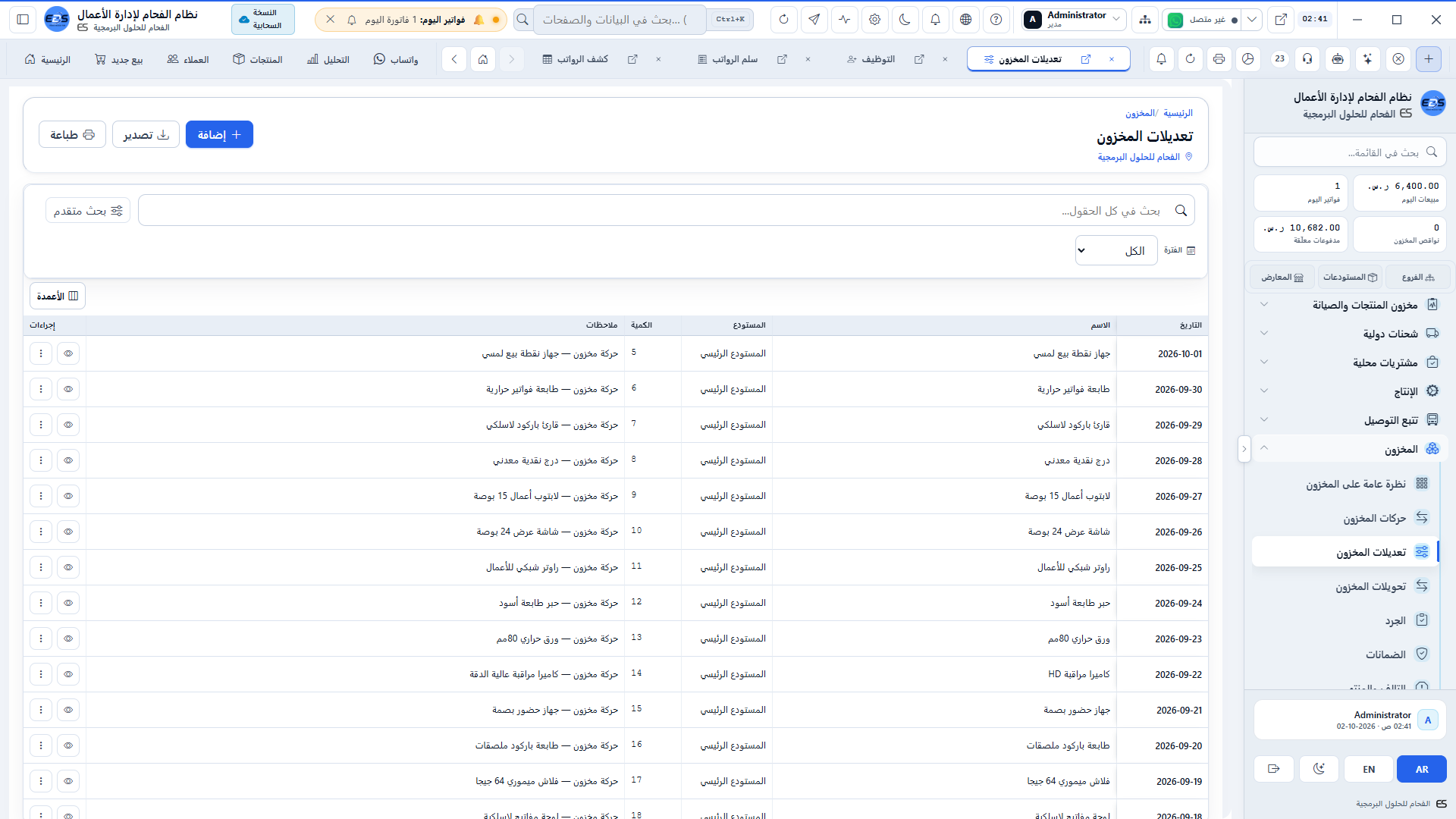Click the طباعة print button
This screenshot has height=819, width=1456.
point(72,134)
